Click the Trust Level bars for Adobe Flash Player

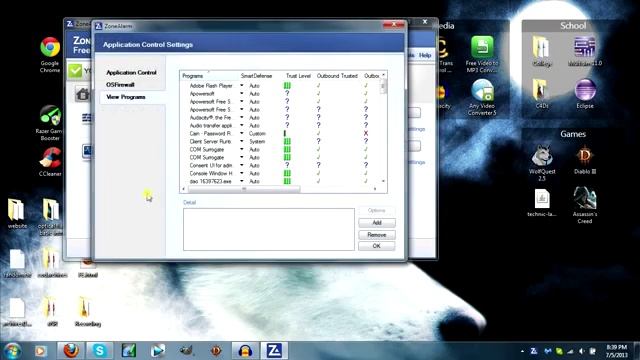tap(287, 86)
